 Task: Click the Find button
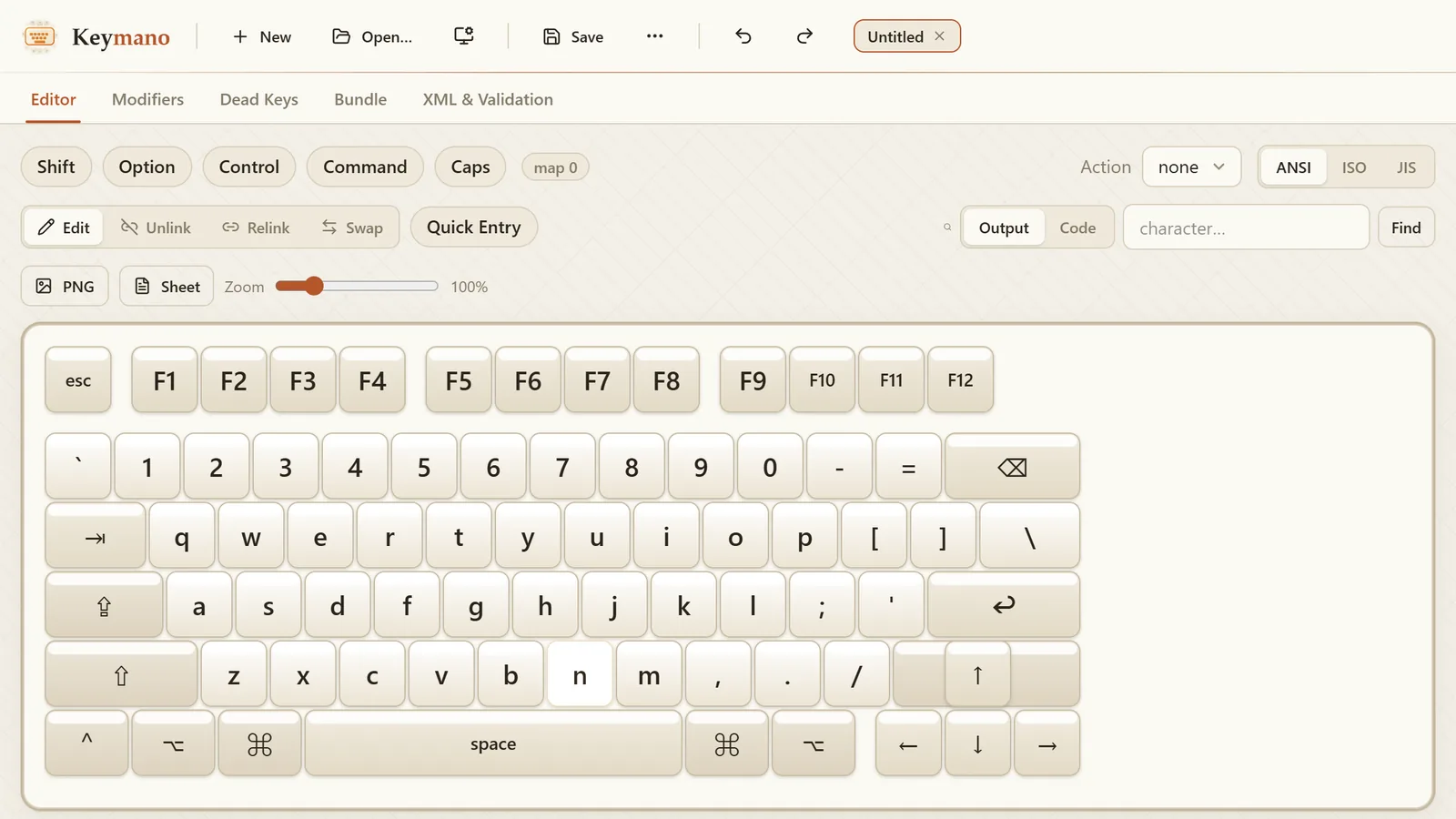pyautogui.click(x=1406, y=227)
